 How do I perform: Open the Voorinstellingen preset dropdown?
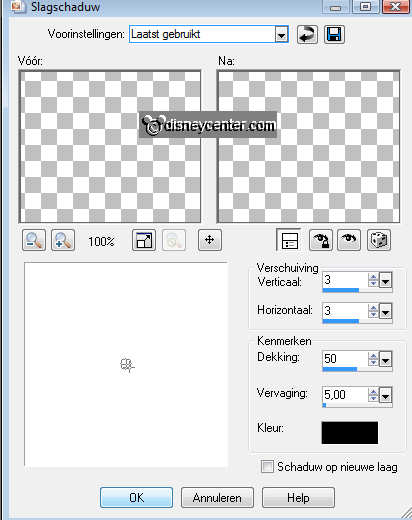tap(282, 34)
